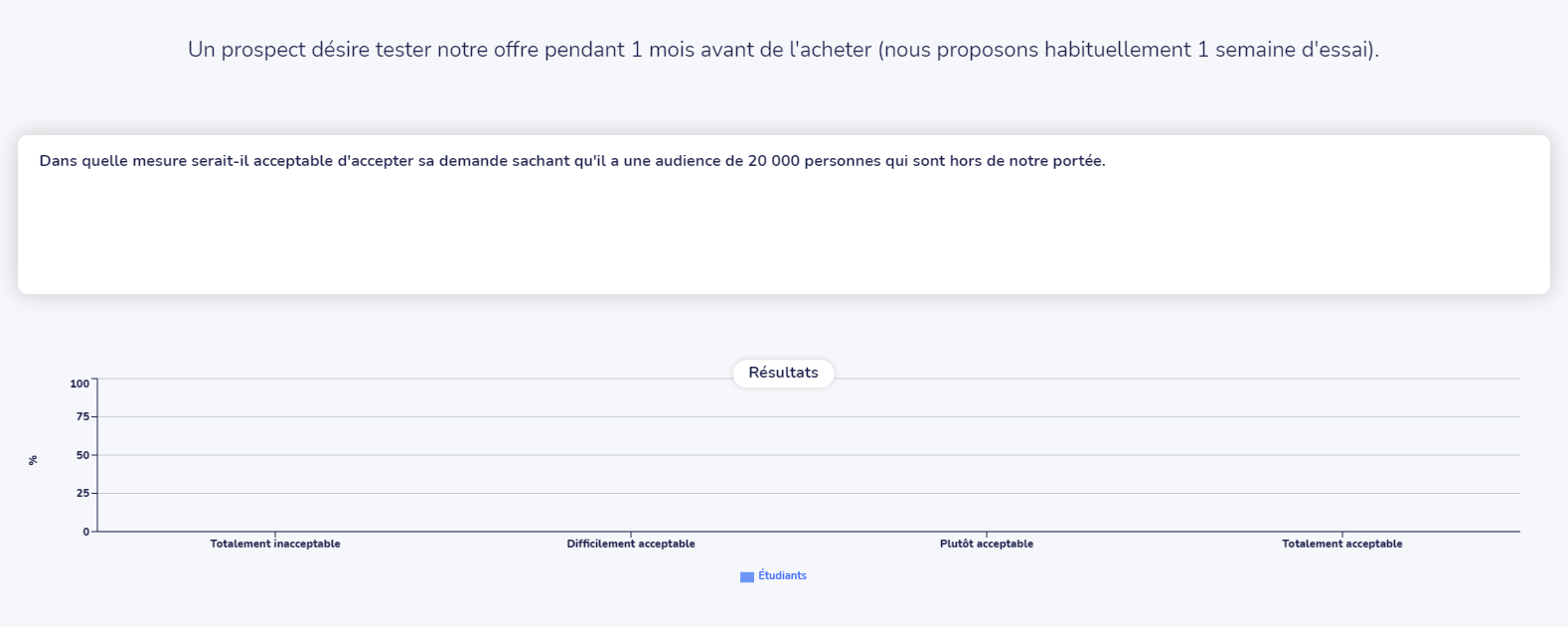
Task: Click the blue Étudiants legend swatch
Action: [x=747, y=577]
